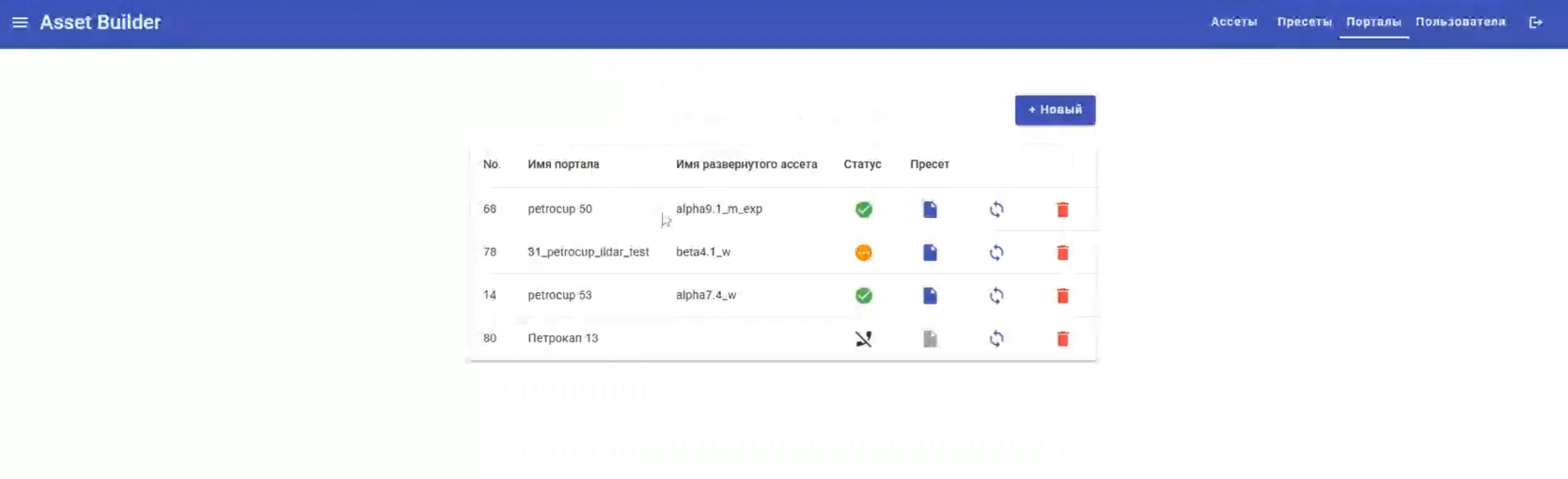Image resolution: width=1568 pixels, height=479 pixels.
Task: Delete the Петрокап 13 portal
Action: tap(1062, 339)
